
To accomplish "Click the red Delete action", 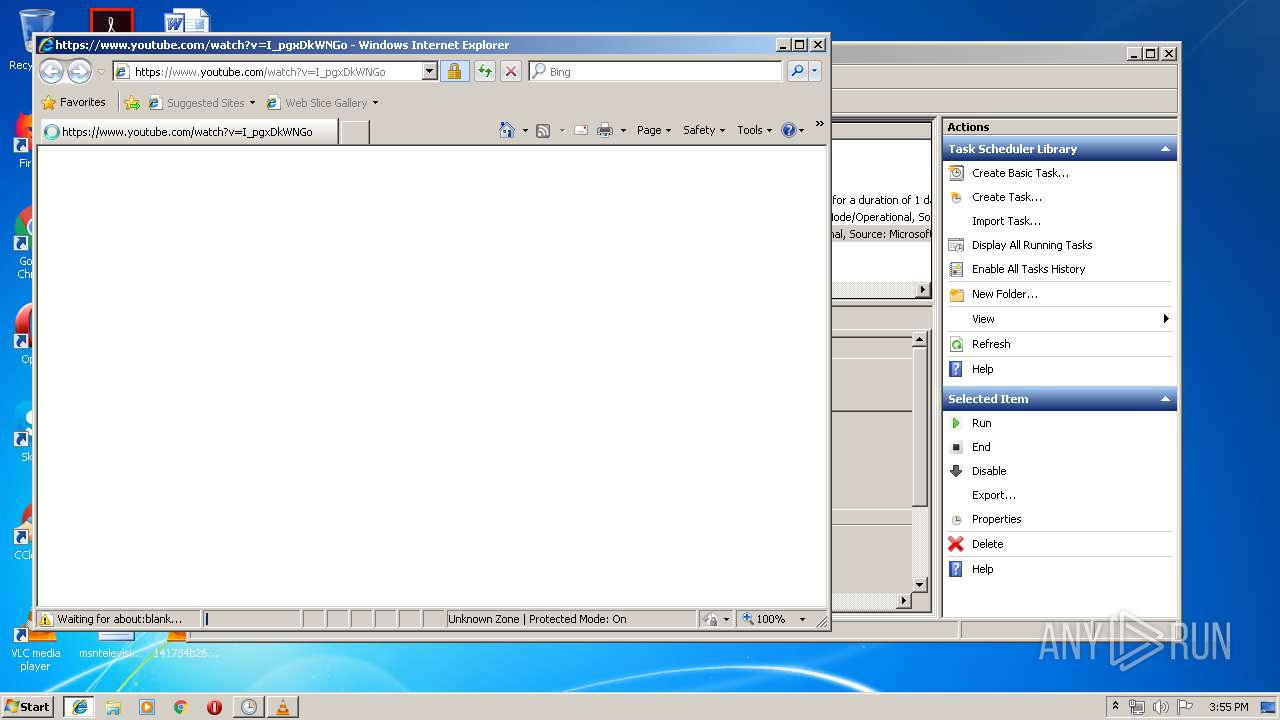I will [x=987, y=544].
